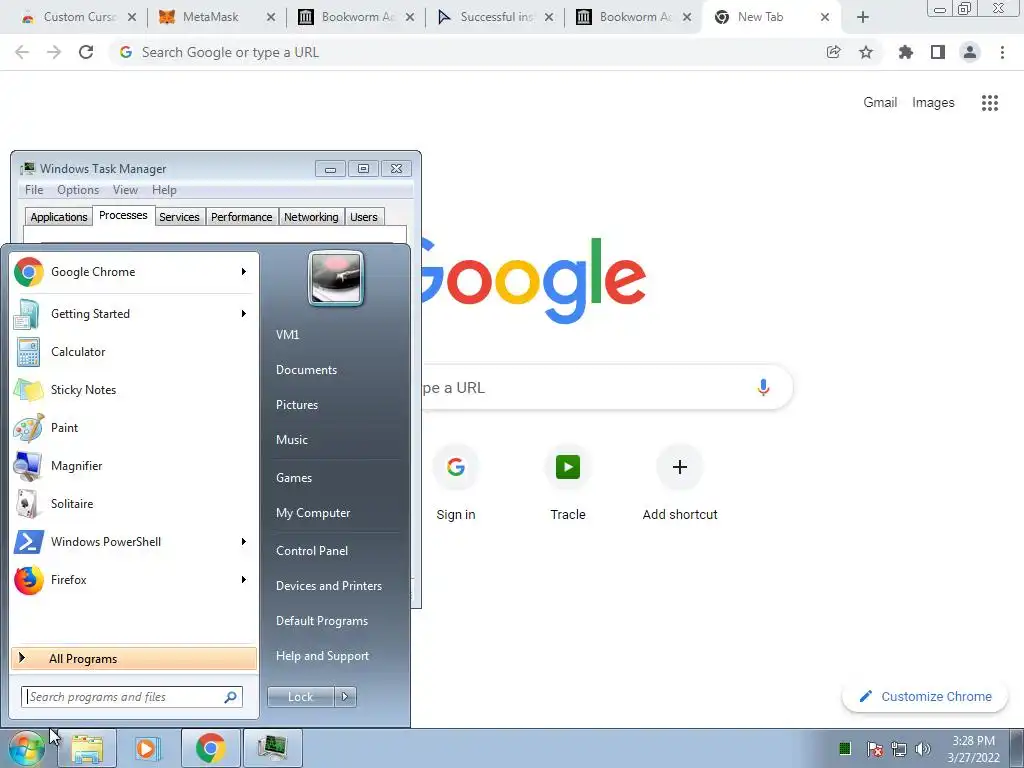This screenshot has height=768, width=1024.
Task: Click the green CPU meter tray icon
Action: 844,748
